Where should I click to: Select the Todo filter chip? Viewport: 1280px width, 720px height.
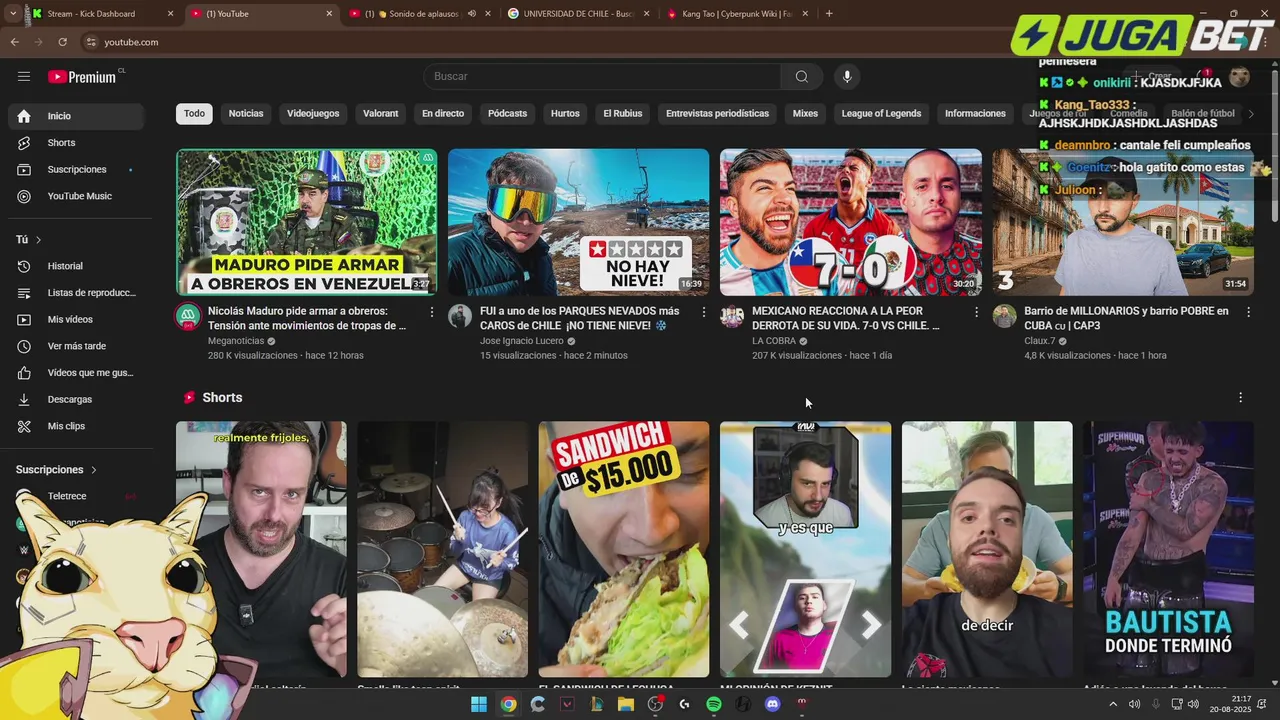pyautogui.click(x=194, y=113)
